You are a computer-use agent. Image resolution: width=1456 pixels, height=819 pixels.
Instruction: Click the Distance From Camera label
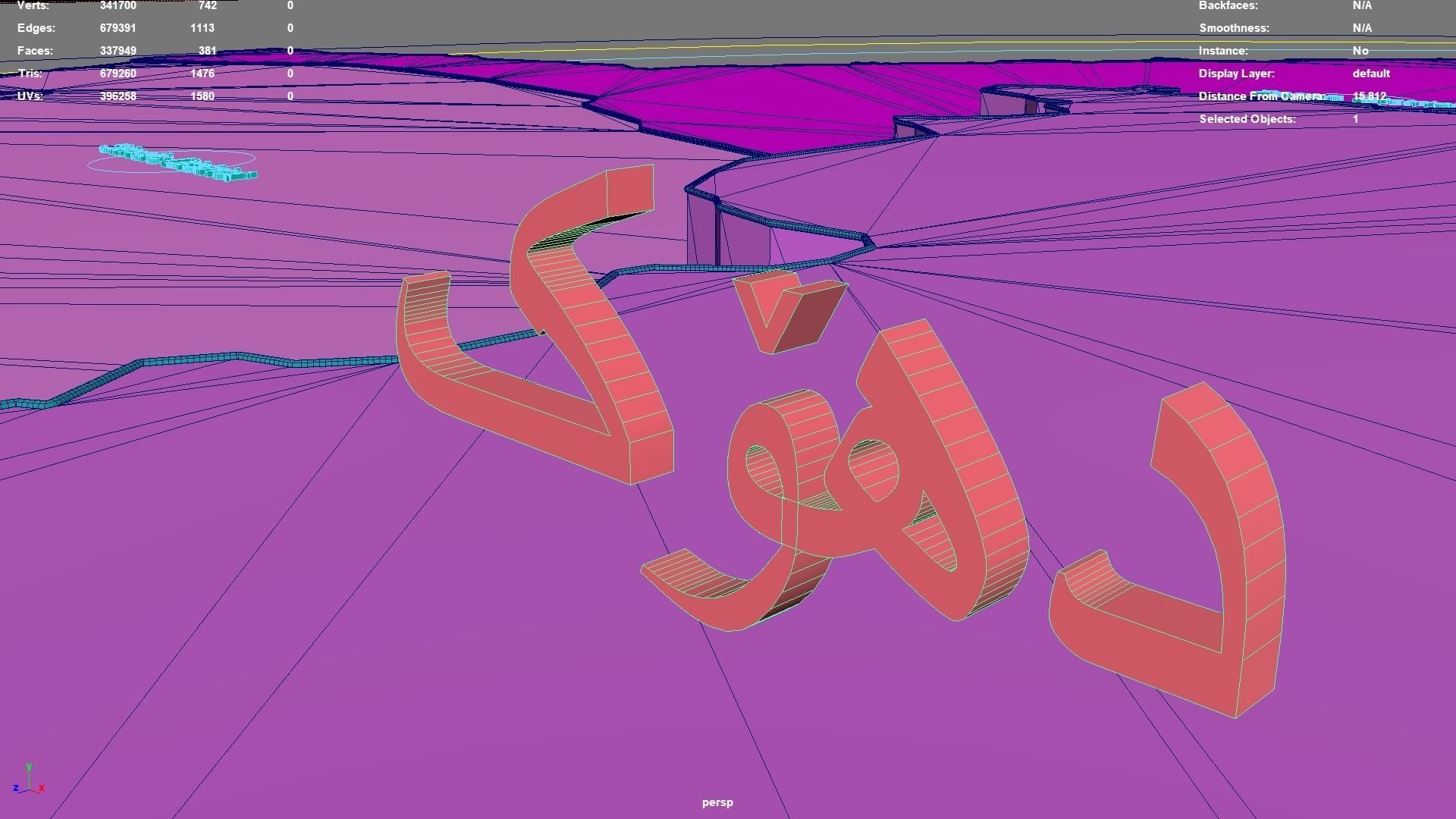click(1260, 96)
